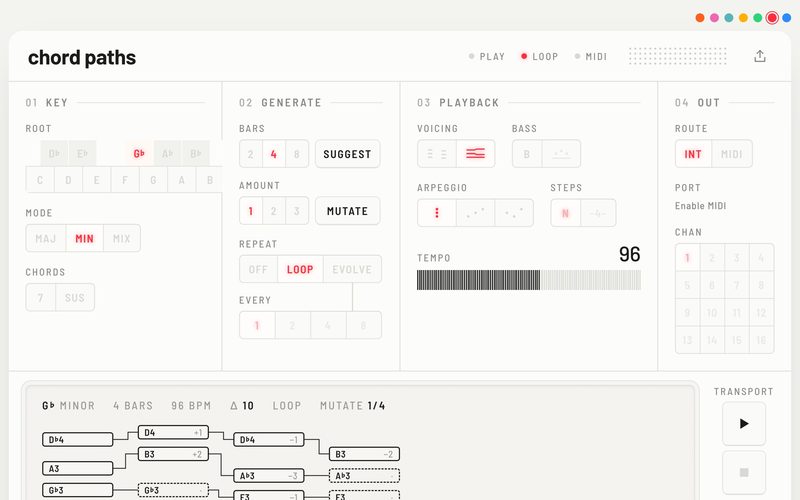
Task: Stop playback with the transport stop button
Action: 744,472
